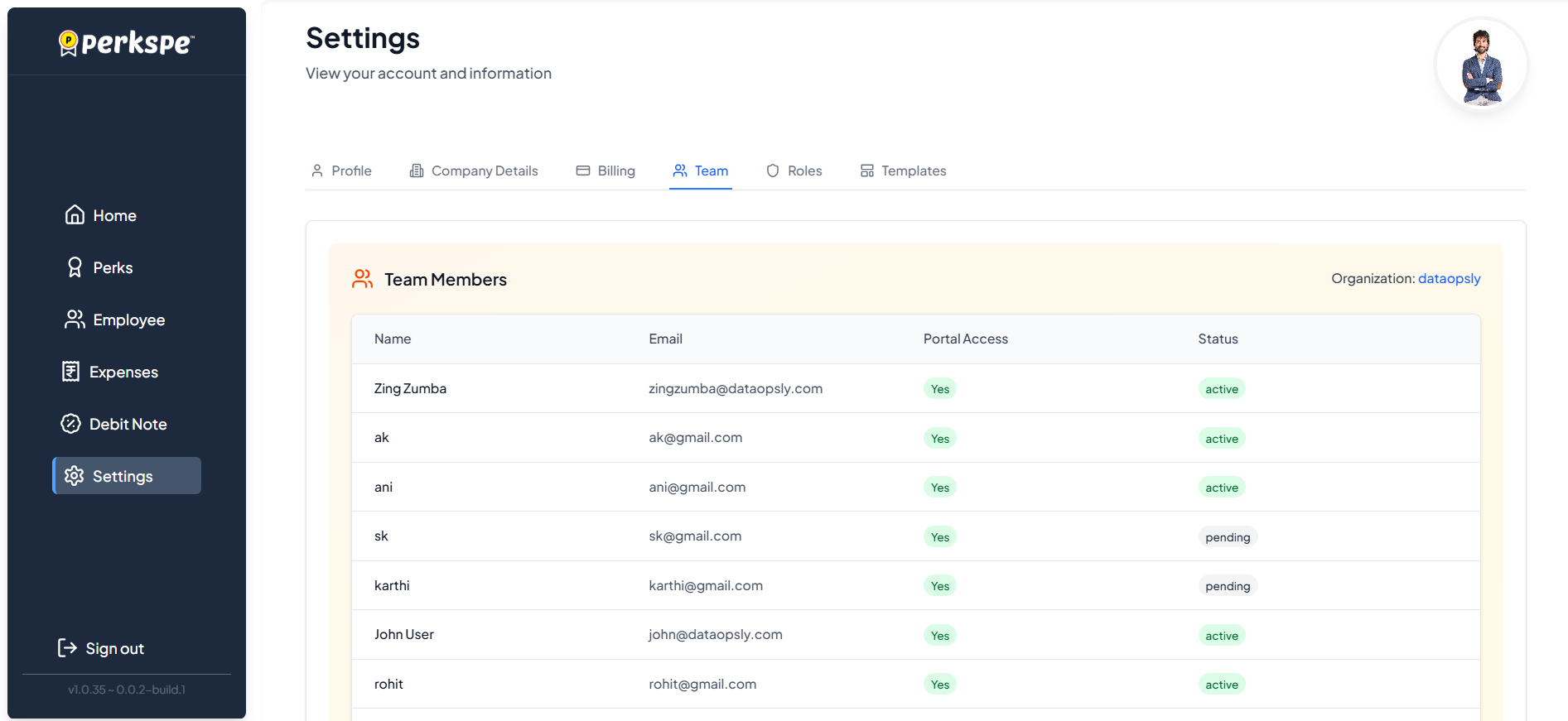Click the pending status badge for sk
This screenshot has width=1568, height=721.
[x=1227, y=537]
